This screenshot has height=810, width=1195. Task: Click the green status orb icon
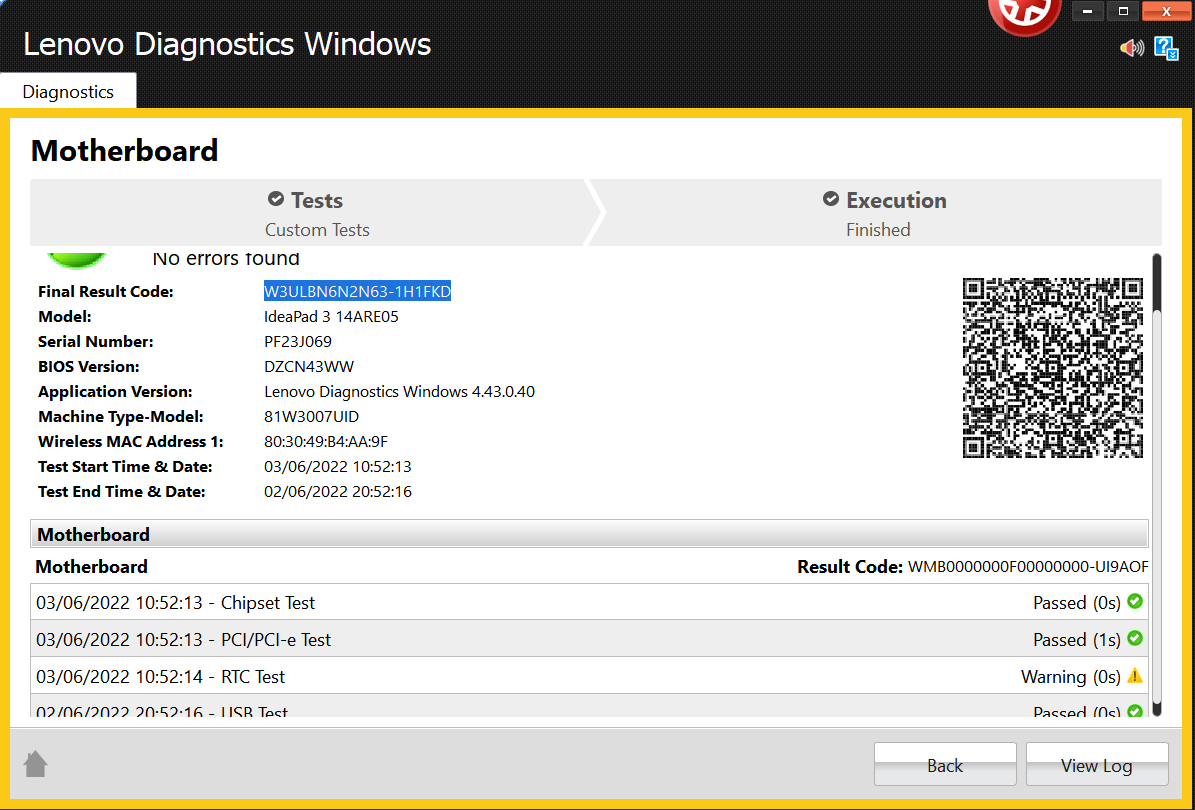(x=76, y=261)
